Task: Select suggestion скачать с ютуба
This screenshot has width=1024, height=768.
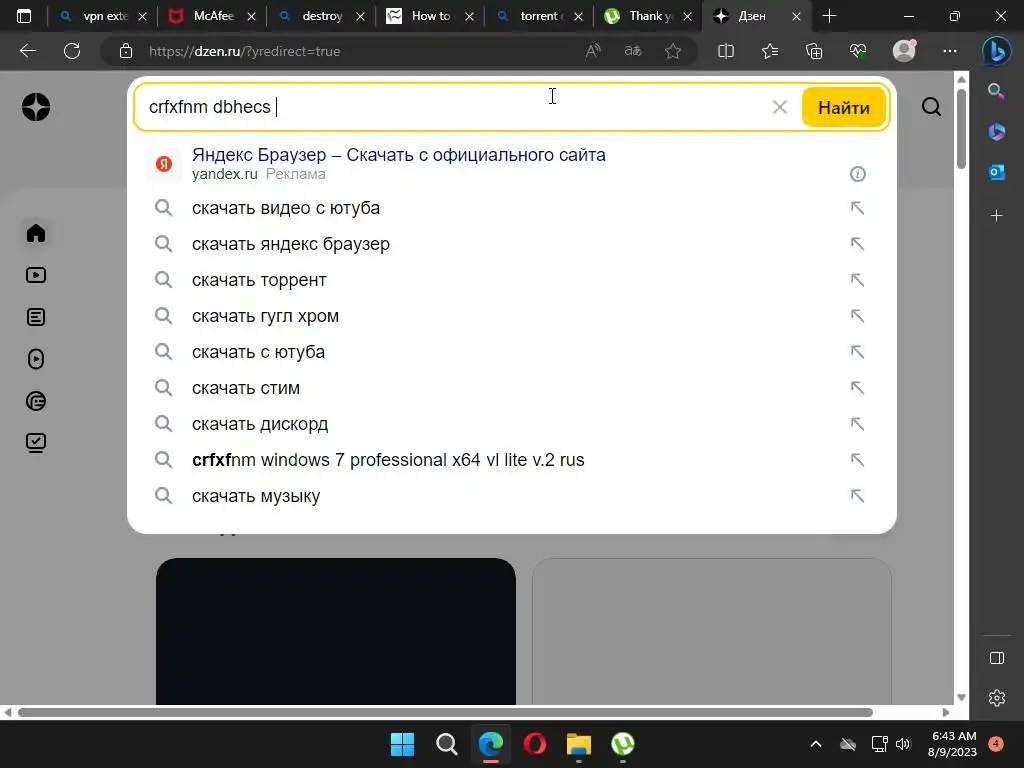Action: pos(511,352)
